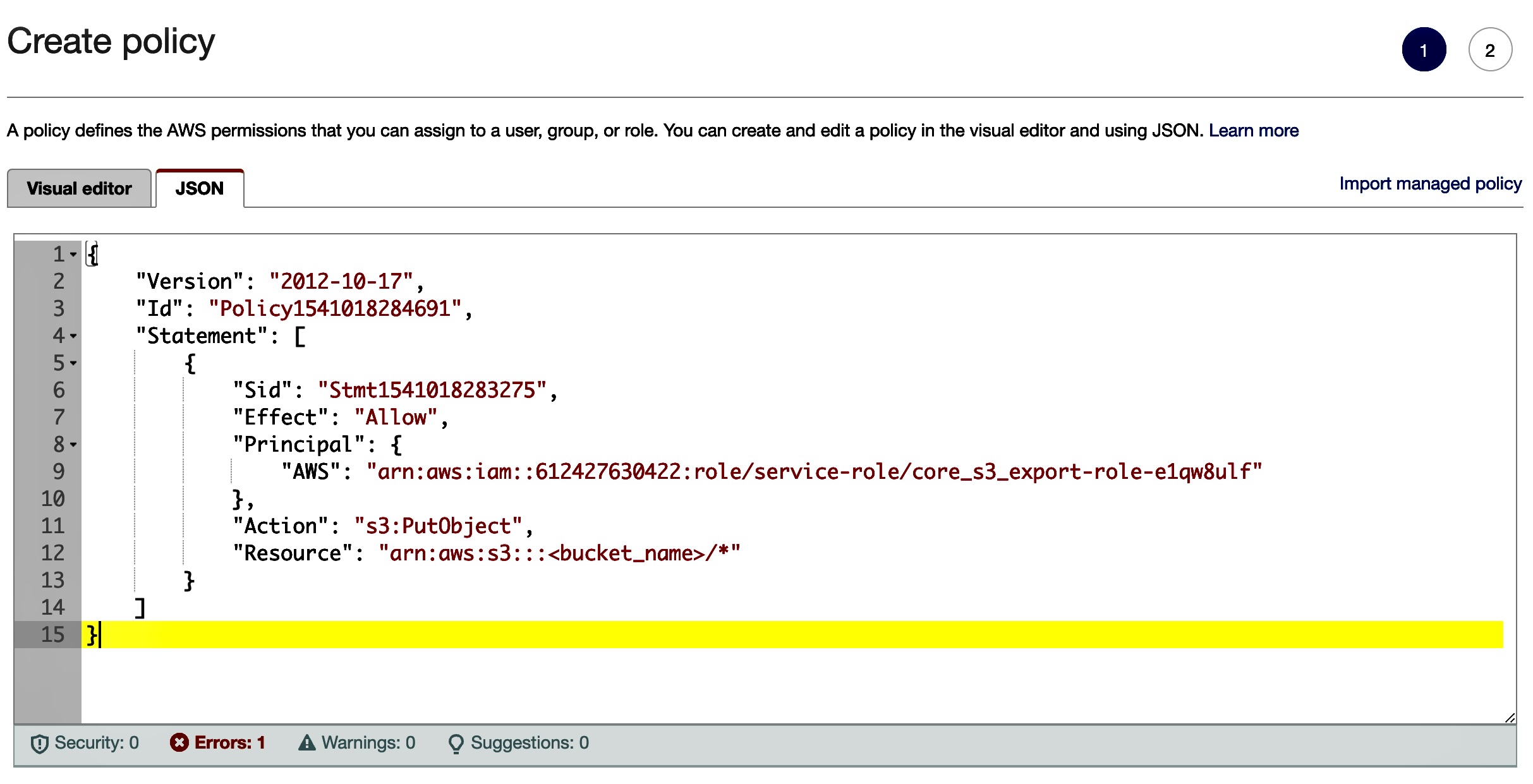Open the Learn more link
Viewport: 1533px width, 784px height.
tap(1253, 130)
